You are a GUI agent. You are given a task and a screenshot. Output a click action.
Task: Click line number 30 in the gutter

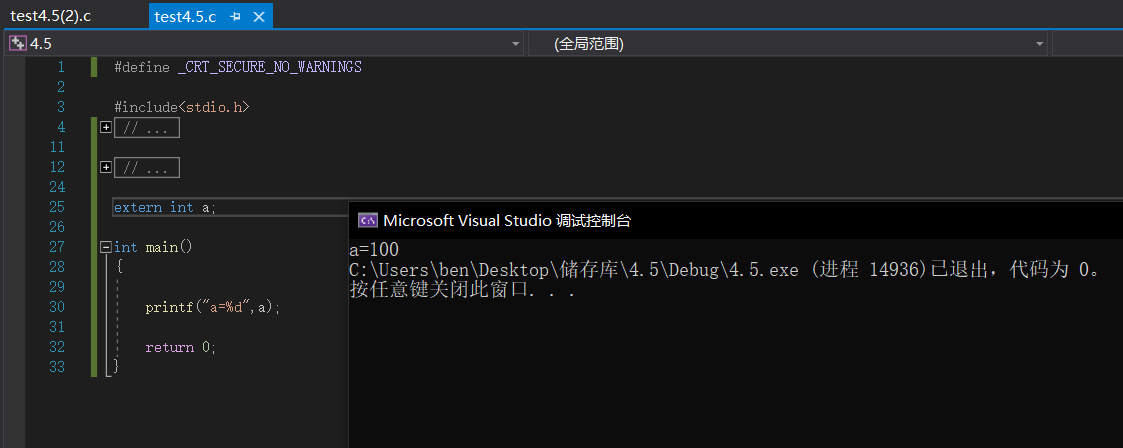(x=56, y=307)
